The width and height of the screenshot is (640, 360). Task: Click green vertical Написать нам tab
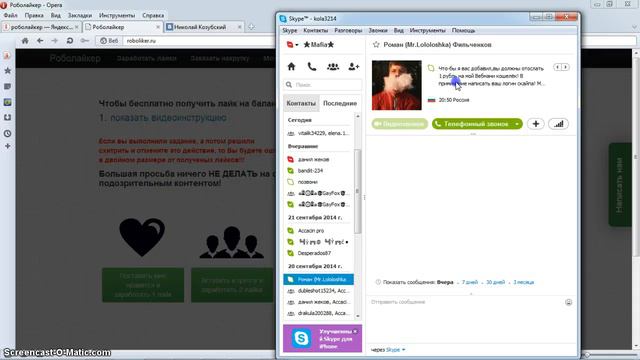(x=620, y=184)
